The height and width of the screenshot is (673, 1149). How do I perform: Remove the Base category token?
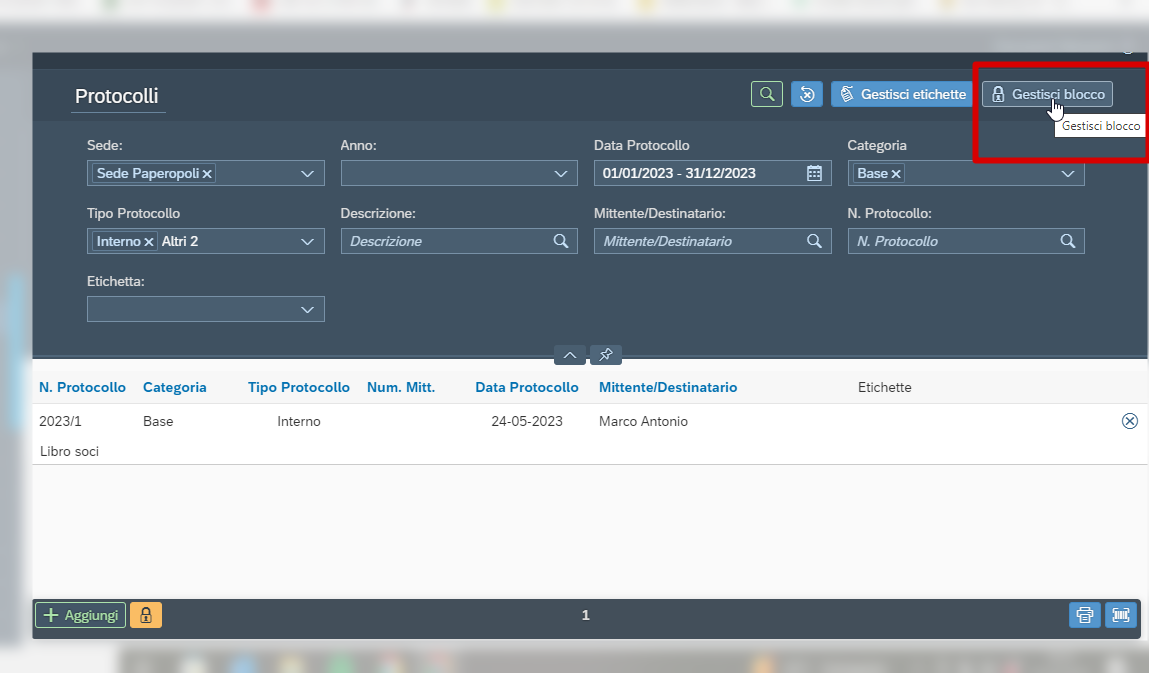coord(896,174)
